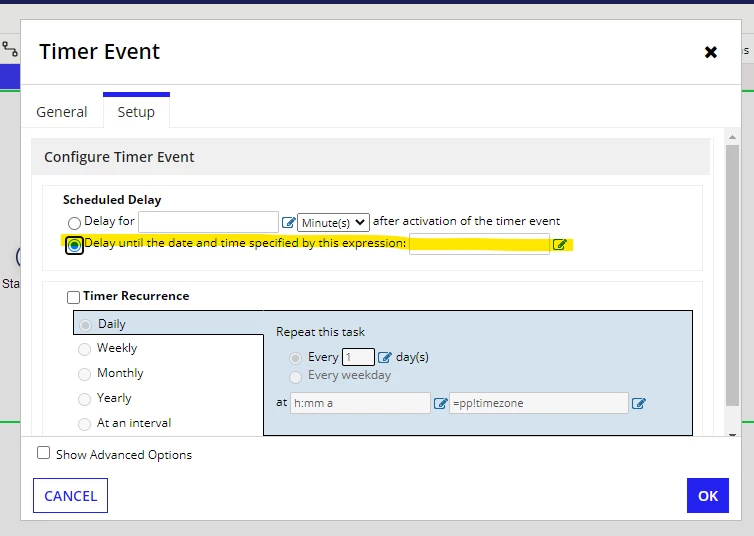Select the 'Every' day(s) radio button

point(295,358)
